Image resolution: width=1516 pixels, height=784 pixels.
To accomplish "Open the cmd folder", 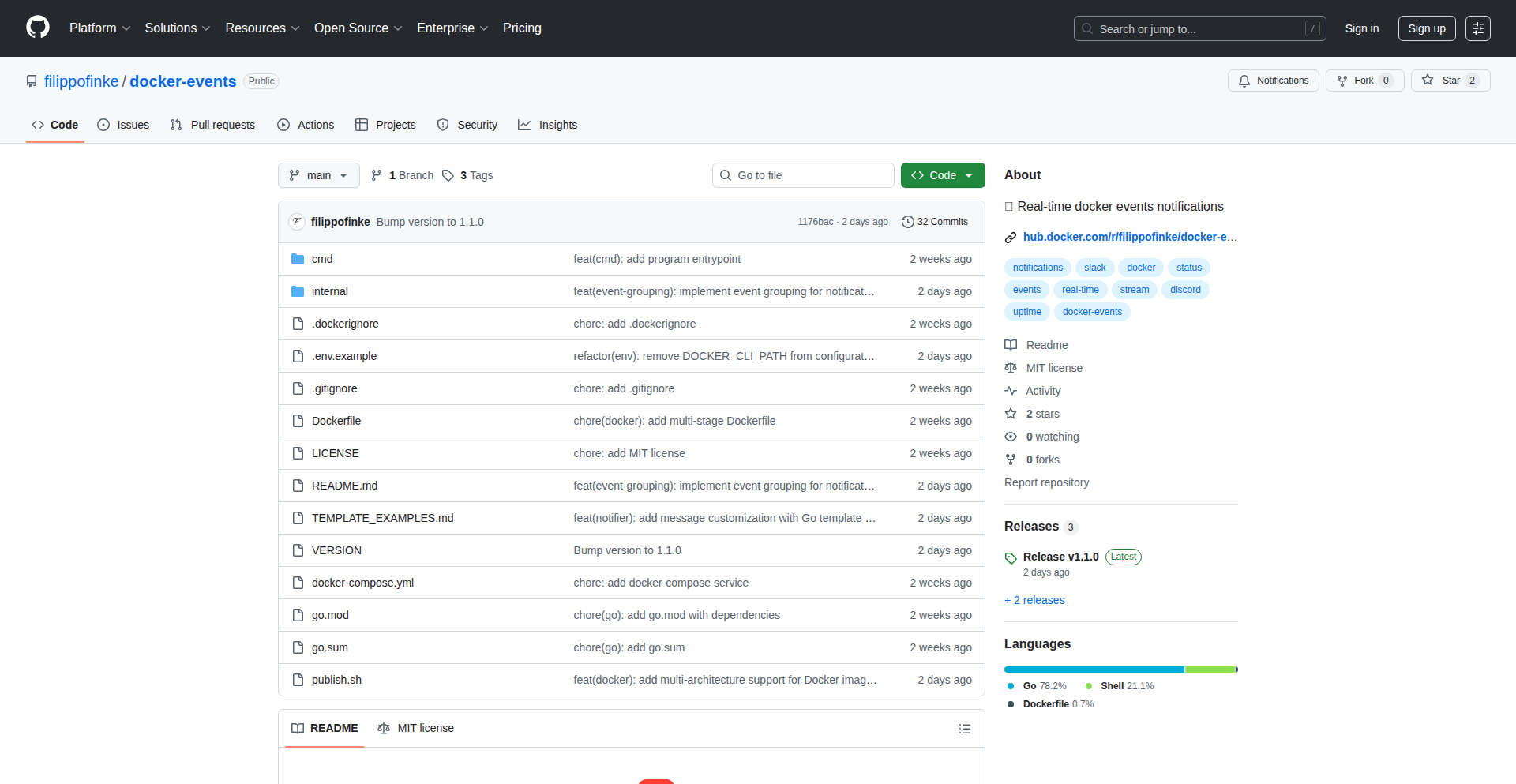I will click(322, 259).
